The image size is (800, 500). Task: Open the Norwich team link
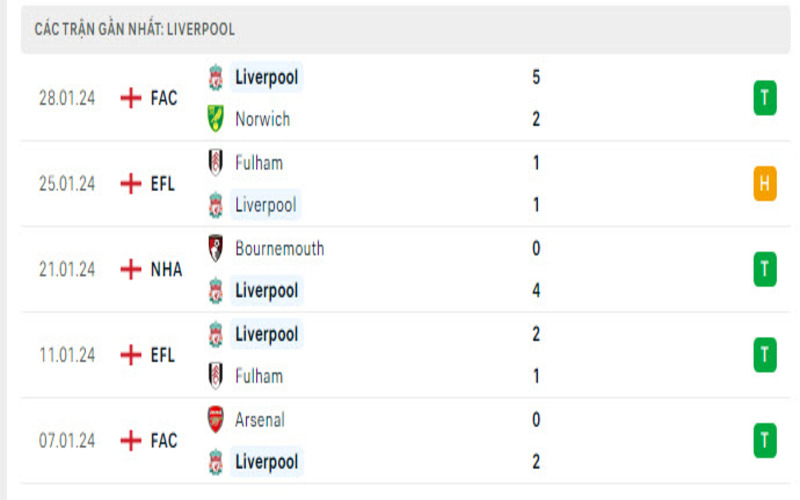click(262, 119)
